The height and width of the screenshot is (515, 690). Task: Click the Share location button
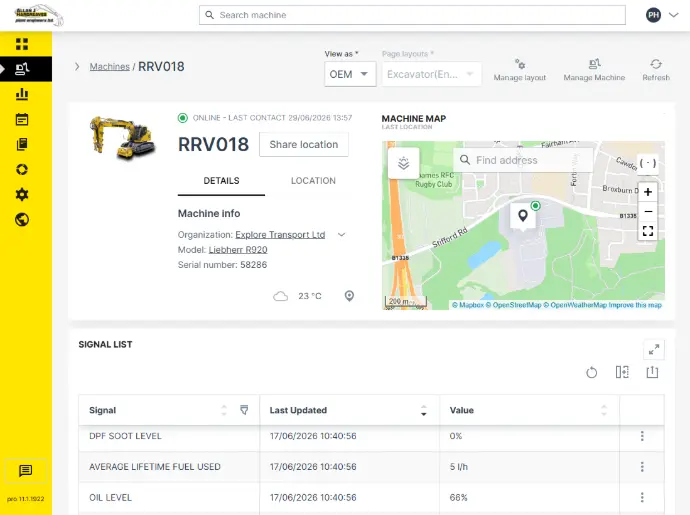304,144
